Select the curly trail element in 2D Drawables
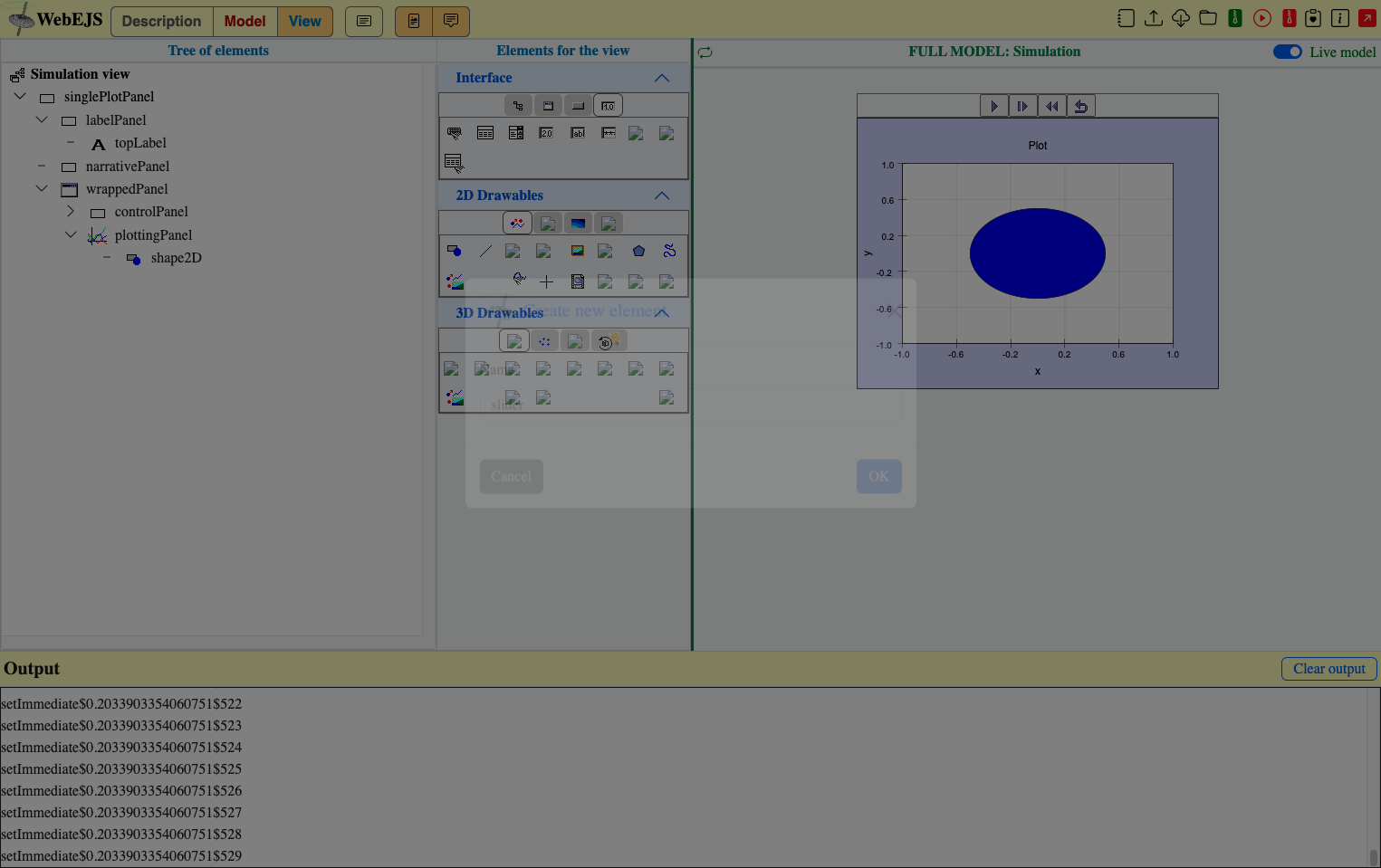 click(x=669, y=251)
